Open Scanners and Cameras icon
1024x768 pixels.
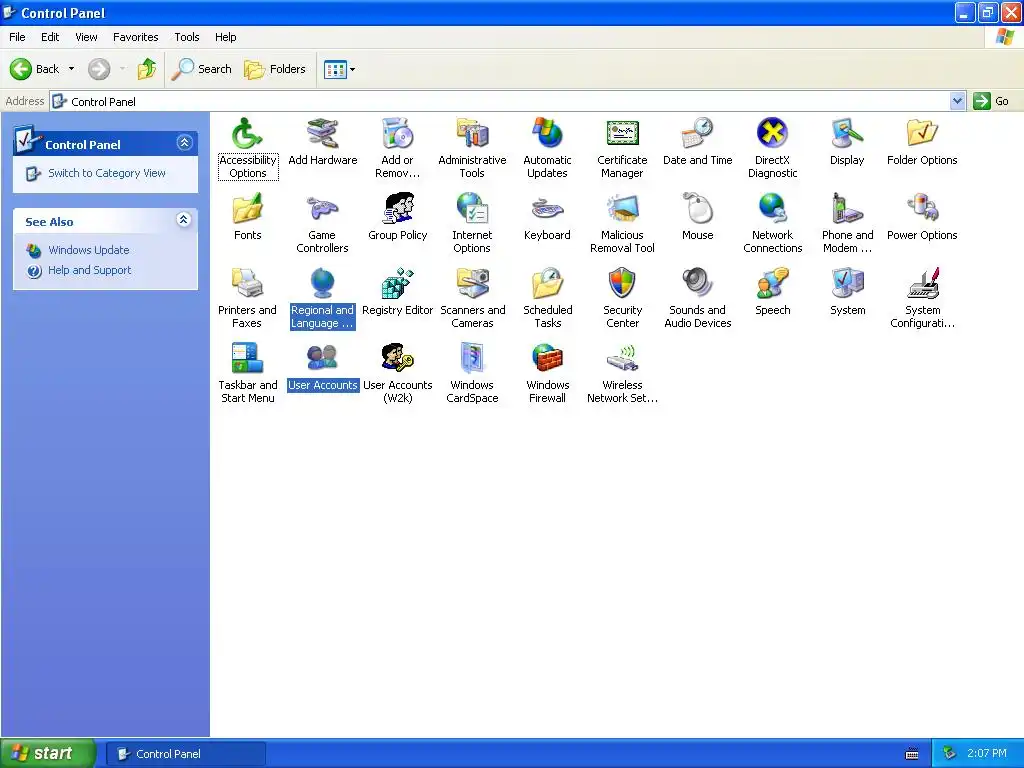click(472, 284)
